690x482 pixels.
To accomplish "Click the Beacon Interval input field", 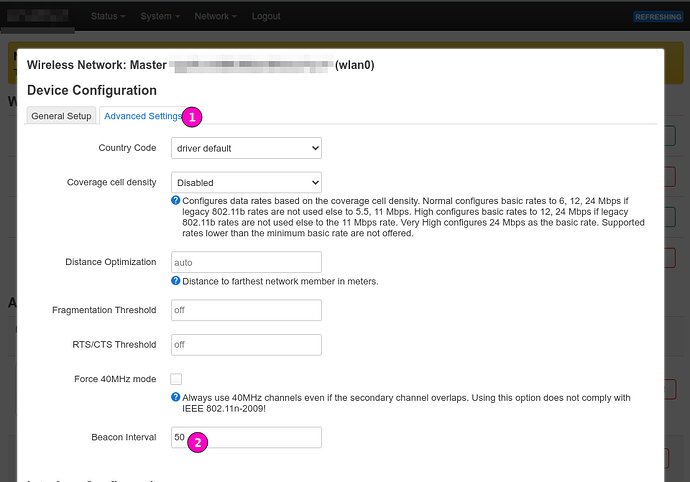I will click(246, 438).
